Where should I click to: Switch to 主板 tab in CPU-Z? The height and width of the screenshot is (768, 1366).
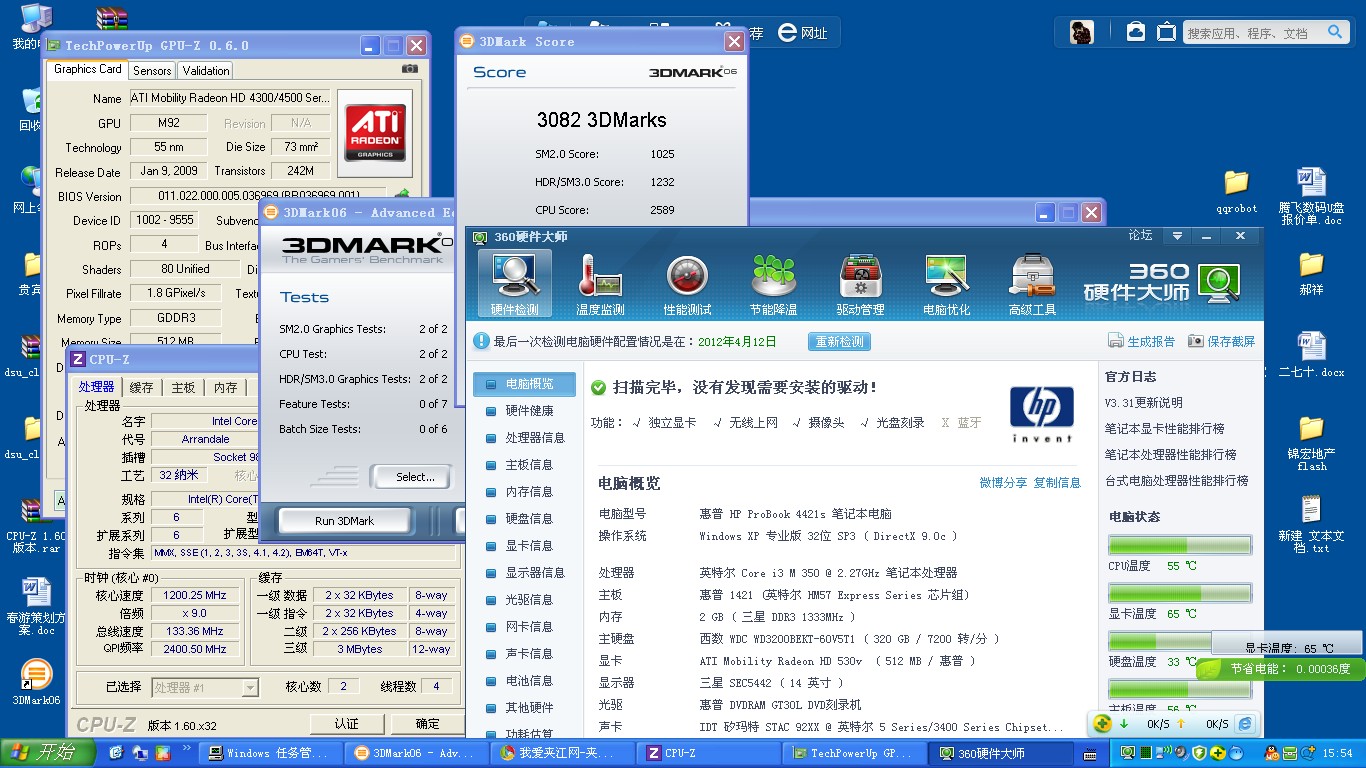[183, 388]
